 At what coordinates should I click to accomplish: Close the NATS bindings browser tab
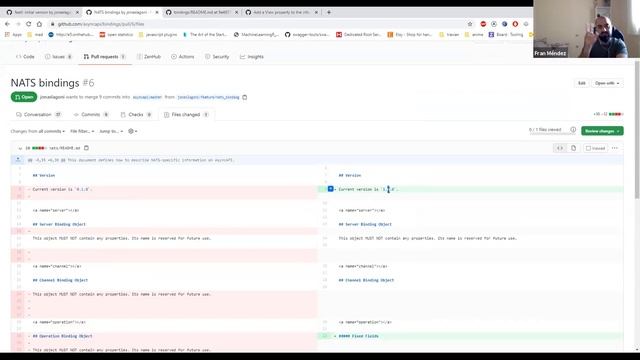coord(157,13)
